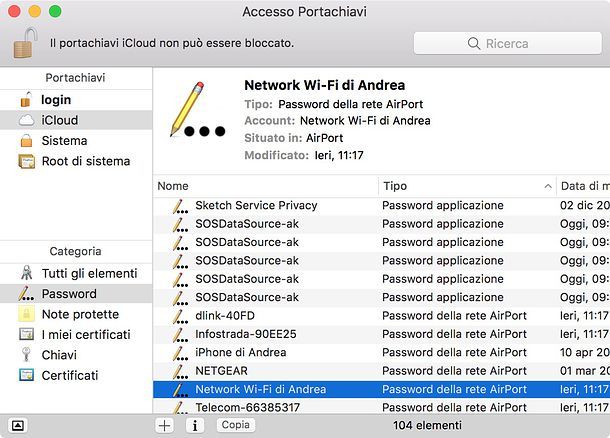Toggle the sidebar preview button at bottom-left
Viewport: 610px width, 438px height.
tap(18, 425)
